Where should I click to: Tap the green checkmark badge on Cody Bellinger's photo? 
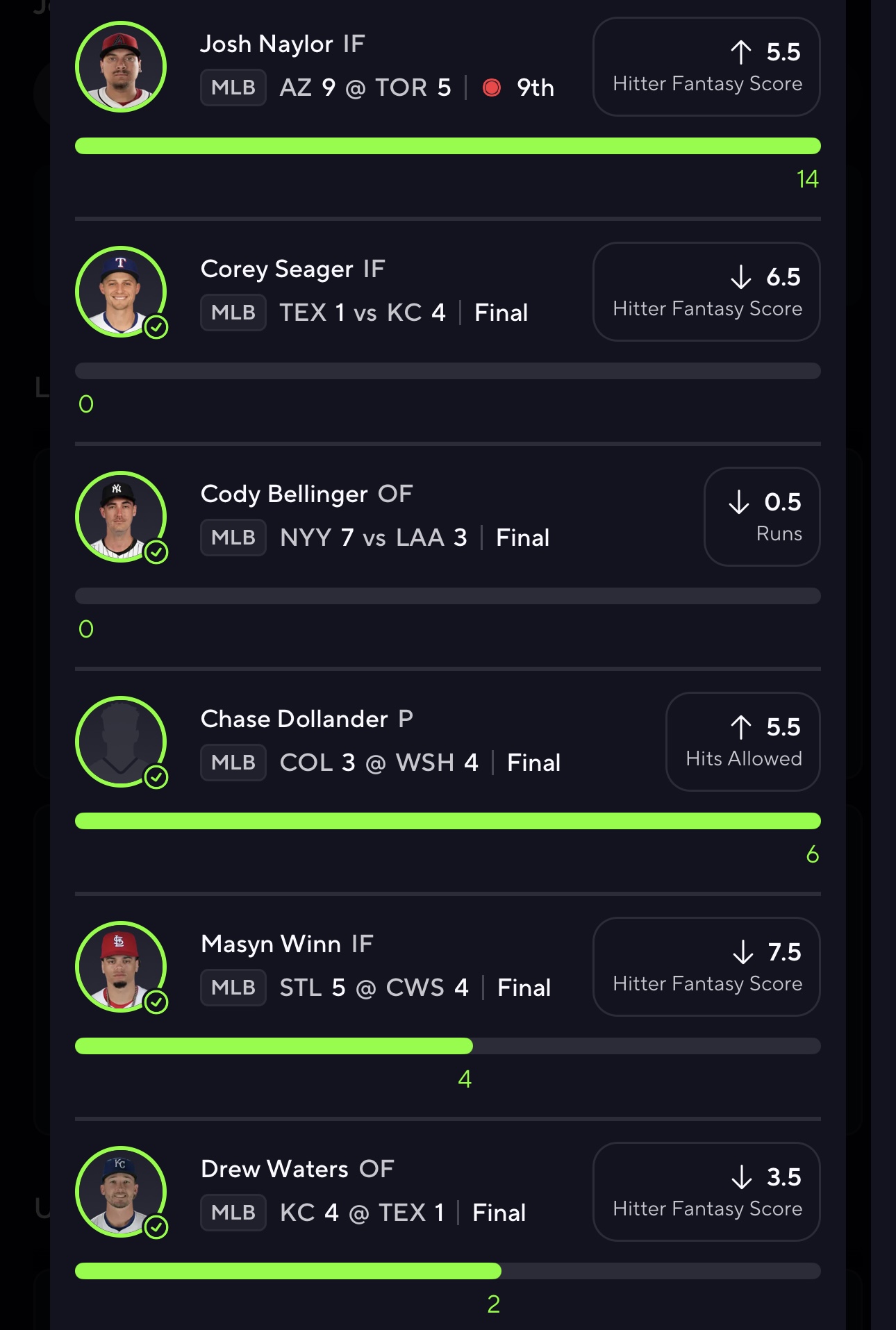tap(156, 552)
